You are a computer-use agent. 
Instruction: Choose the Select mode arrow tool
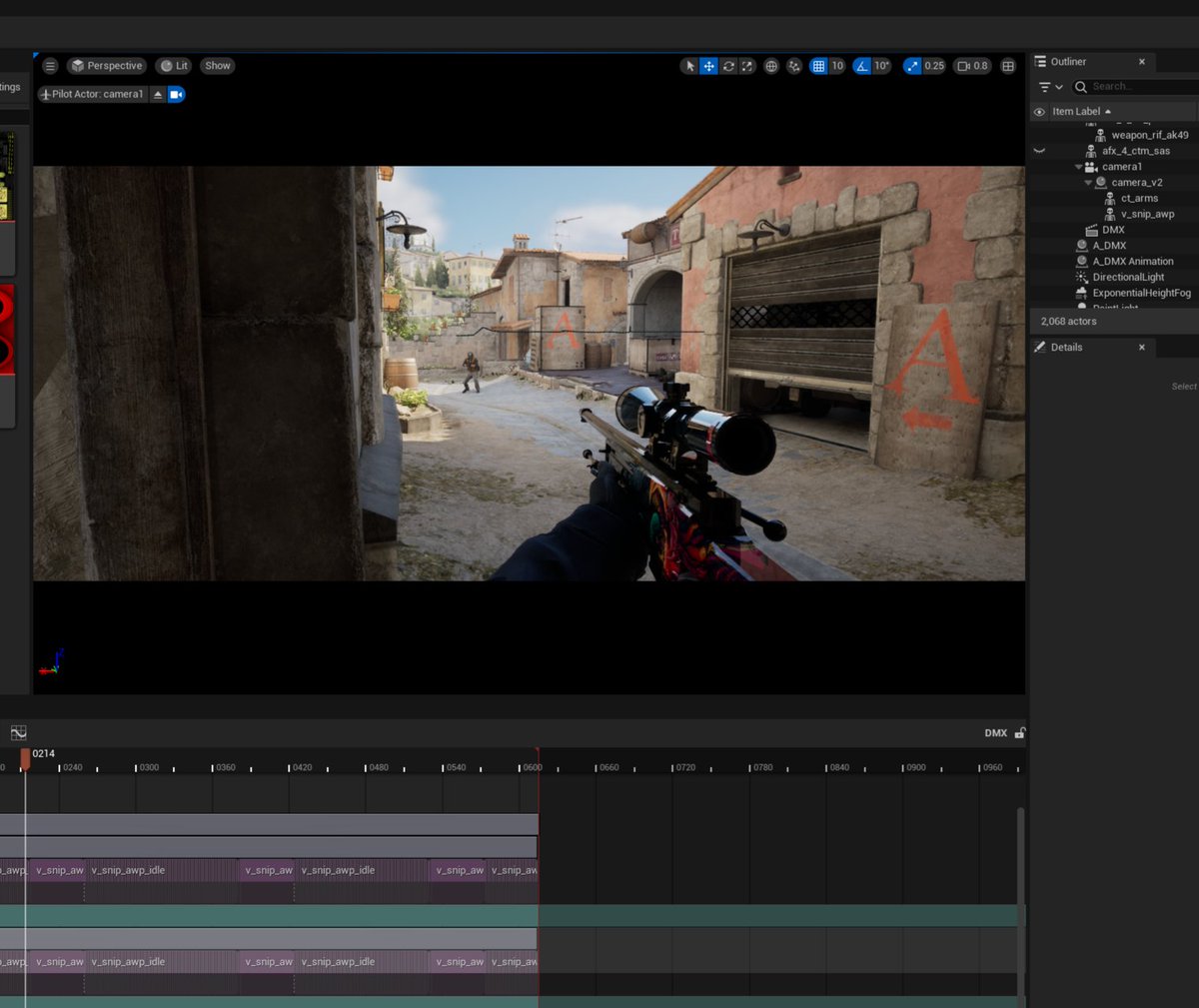tap(689, 66)
